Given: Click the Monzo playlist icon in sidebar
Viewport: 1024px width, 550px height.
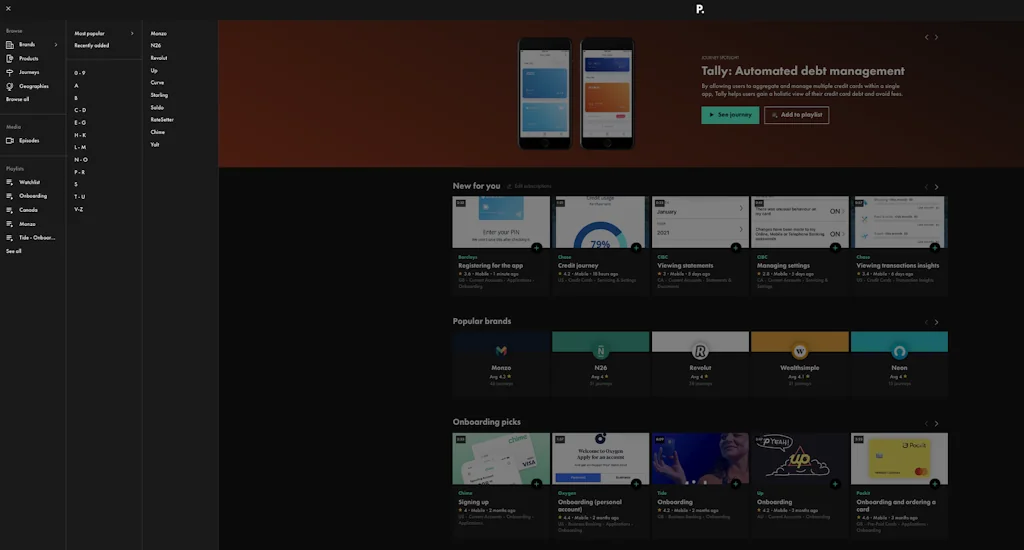Looking at the screenshot, I should pyautogui.click(x=10, y=223).
